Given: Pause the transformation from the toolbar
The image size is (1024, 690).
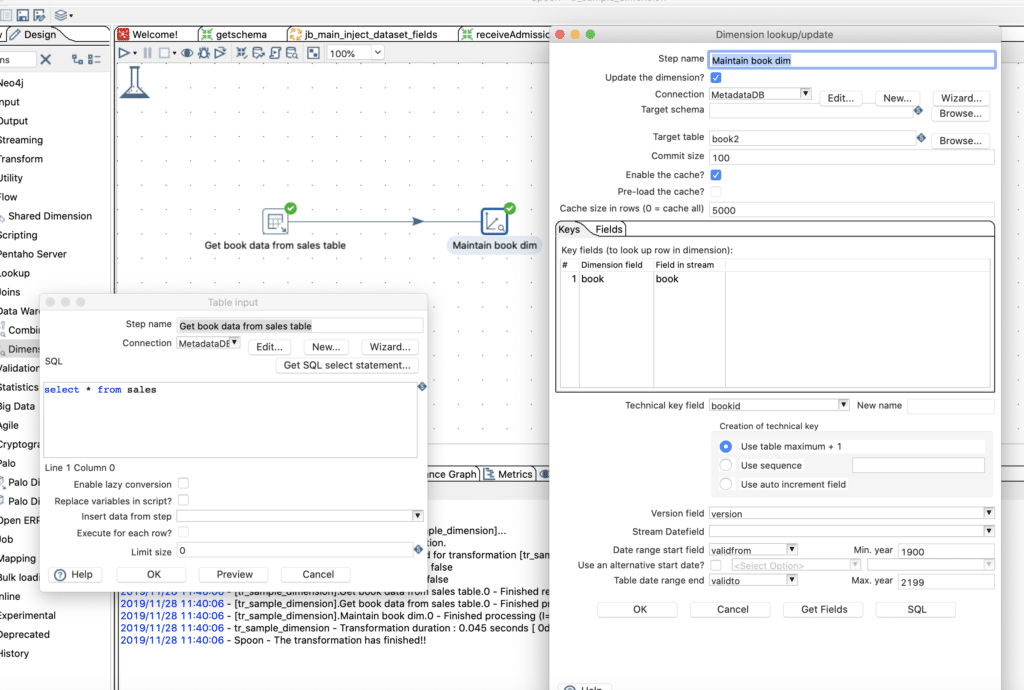Looking at the screenshot, I should [147, 53].
